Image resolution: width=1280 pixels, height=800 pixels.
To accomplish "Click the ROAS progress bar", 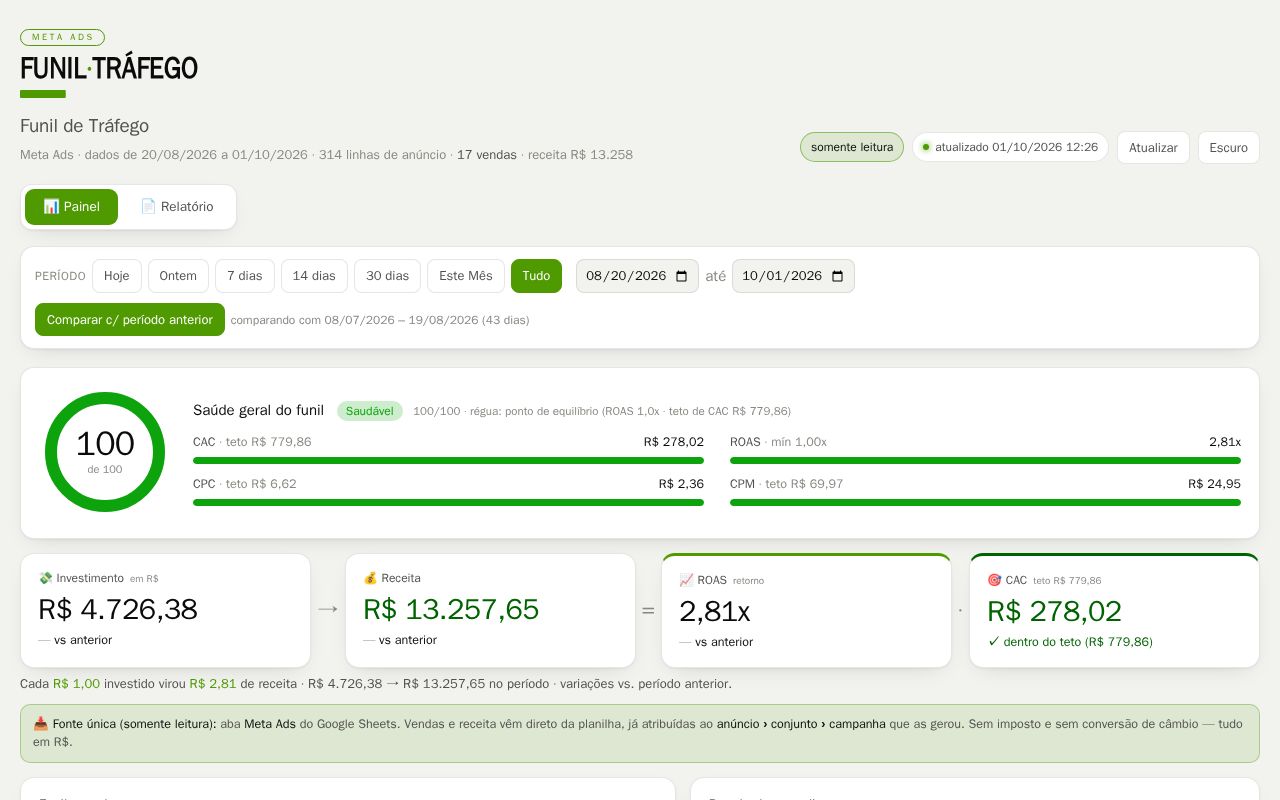I will click(985, 460).
